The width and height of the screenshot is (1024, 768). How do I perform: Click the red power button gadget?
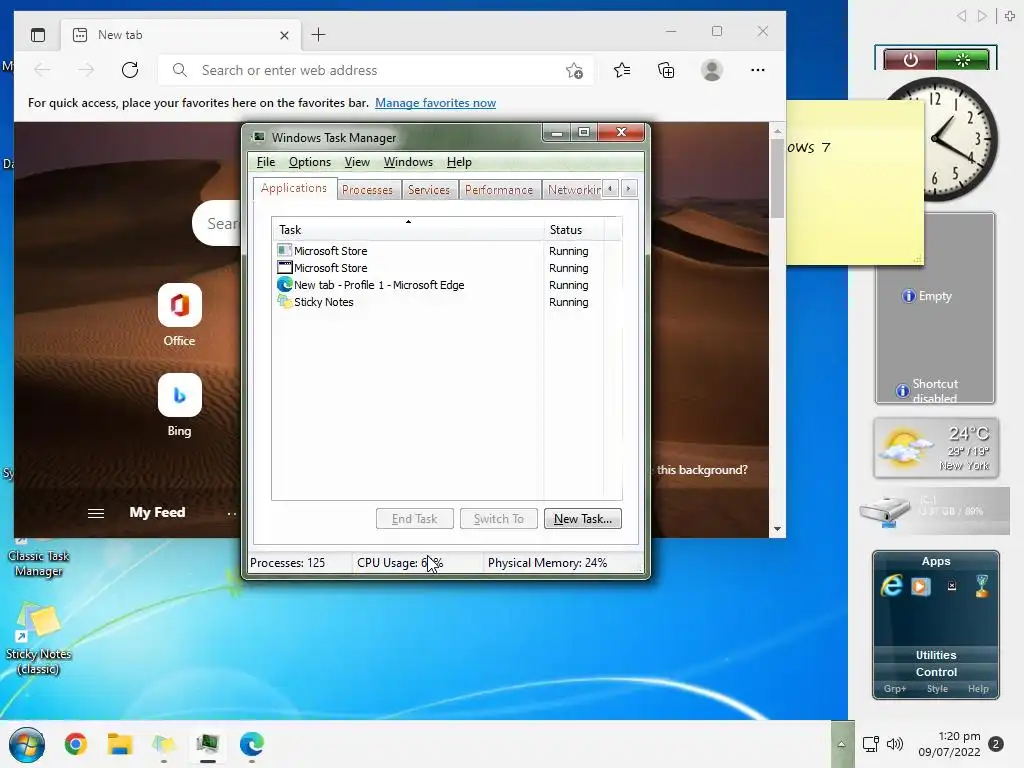pyautogui.click(x=910, y=60)
